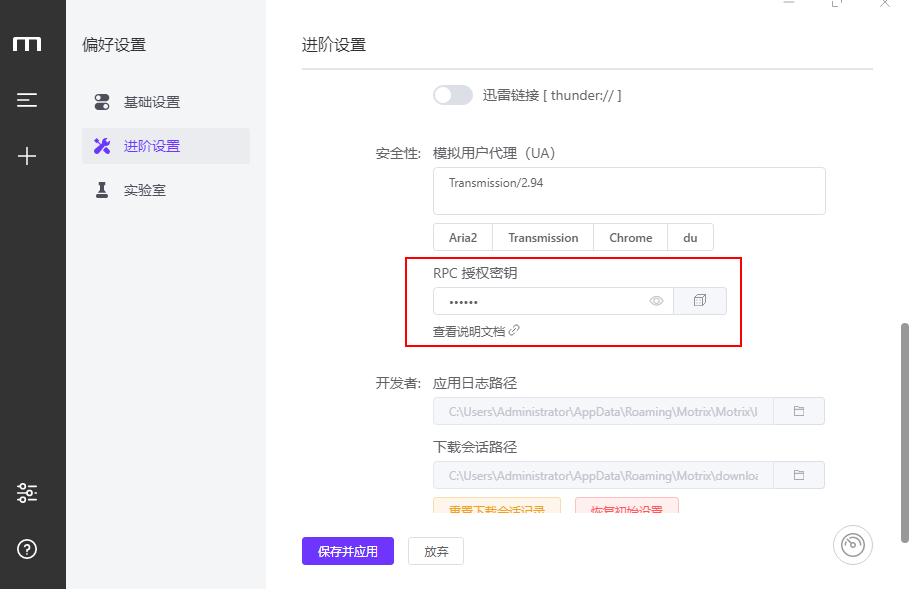Image resolution: width=916 pixels, height=596 pixels.
Task: Click the plus icon to add task
Action: [27, 156]
